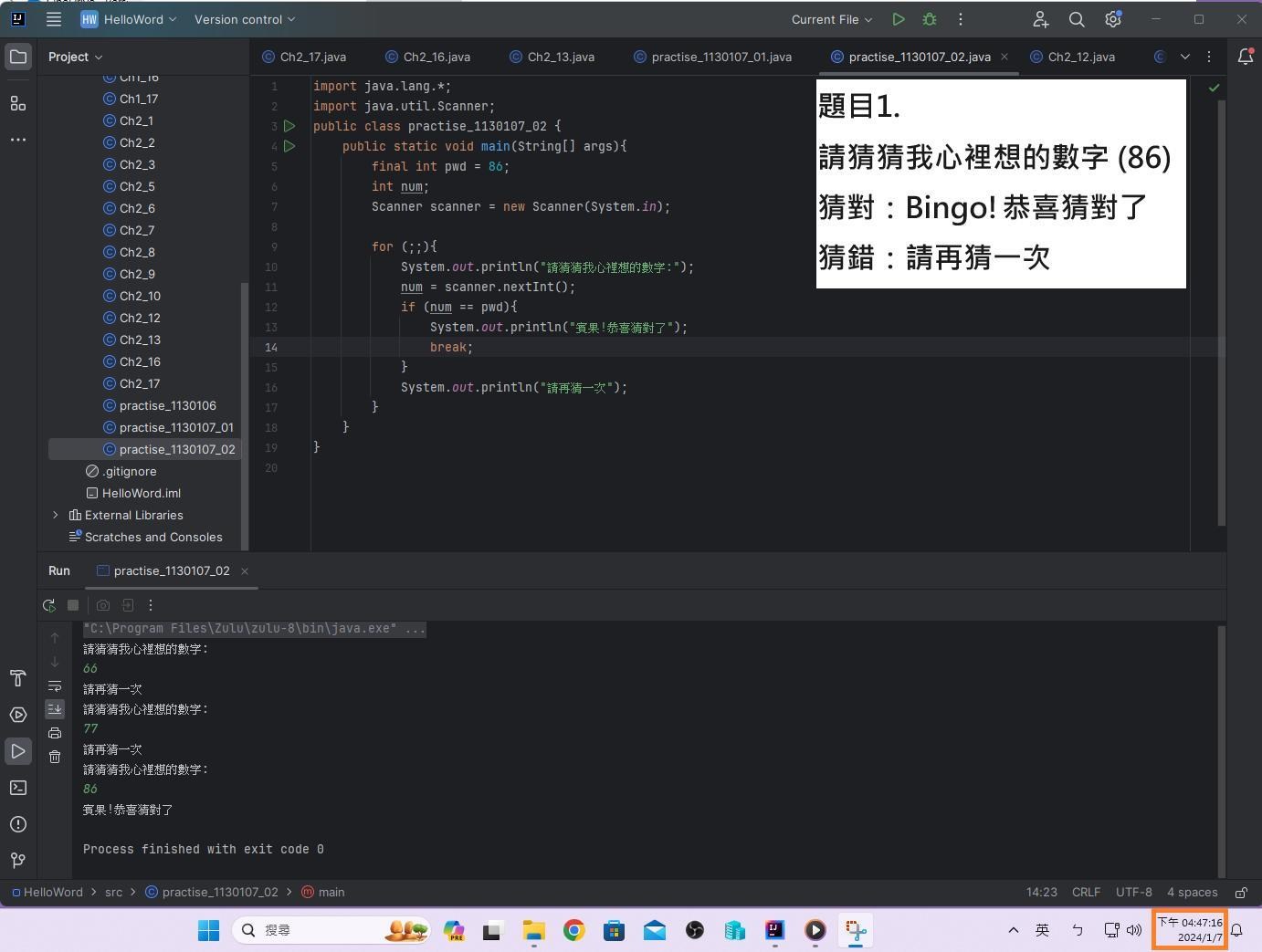Open IDE settings gear icon
The height and width of the screenshot is (952, 1262).
click(x=1113, y=19)
